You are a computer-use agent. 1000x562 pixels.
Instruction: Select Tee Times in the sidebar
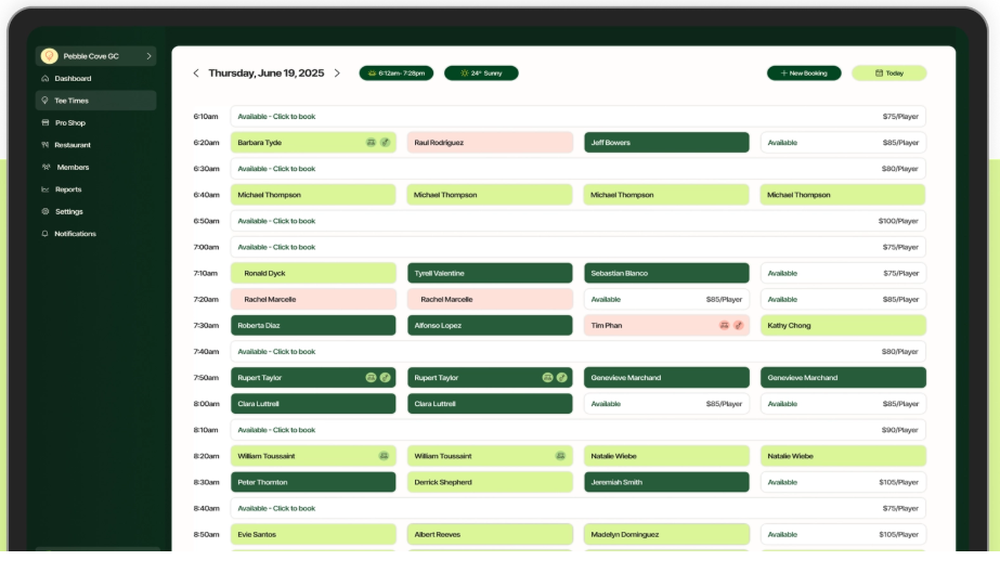tap(96, 100)
